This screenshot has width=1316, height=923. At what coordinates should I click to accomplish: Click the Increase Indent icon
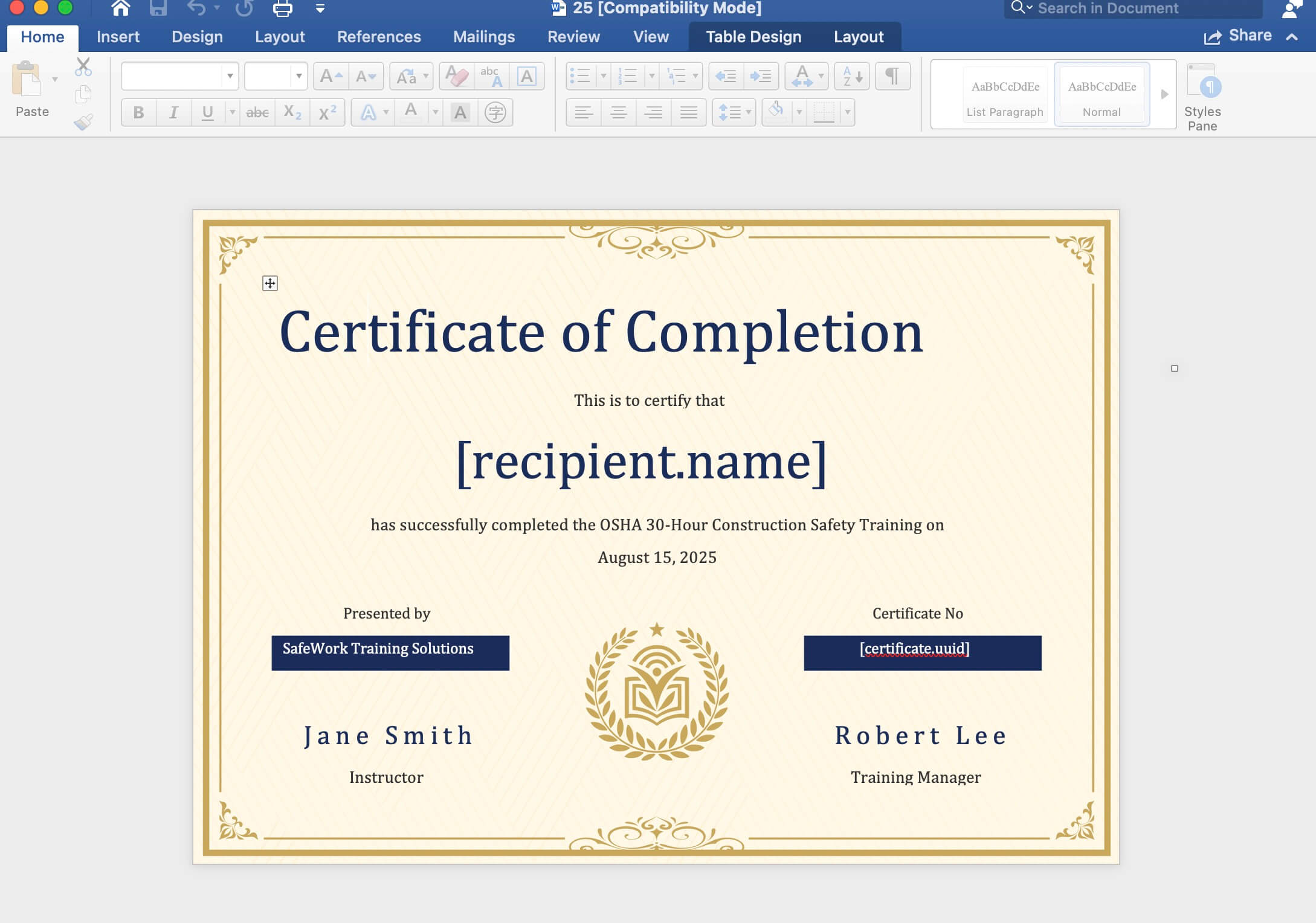760,77
